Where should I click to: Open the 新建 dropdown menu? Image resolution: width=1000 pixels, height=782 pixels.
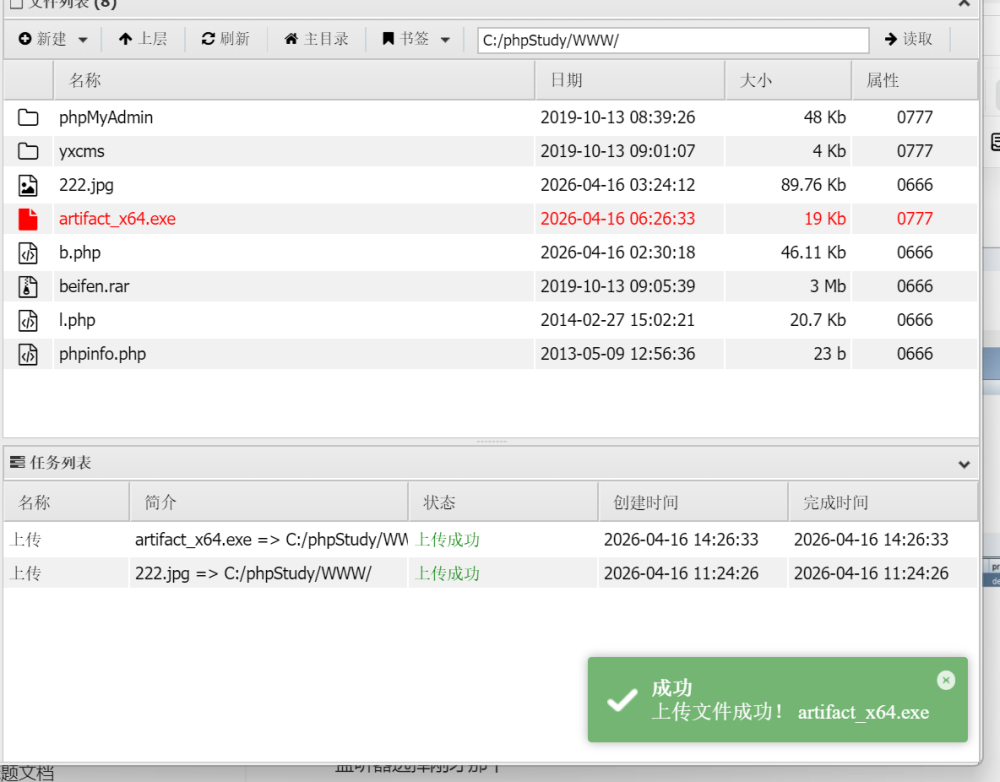click(53, 39)
